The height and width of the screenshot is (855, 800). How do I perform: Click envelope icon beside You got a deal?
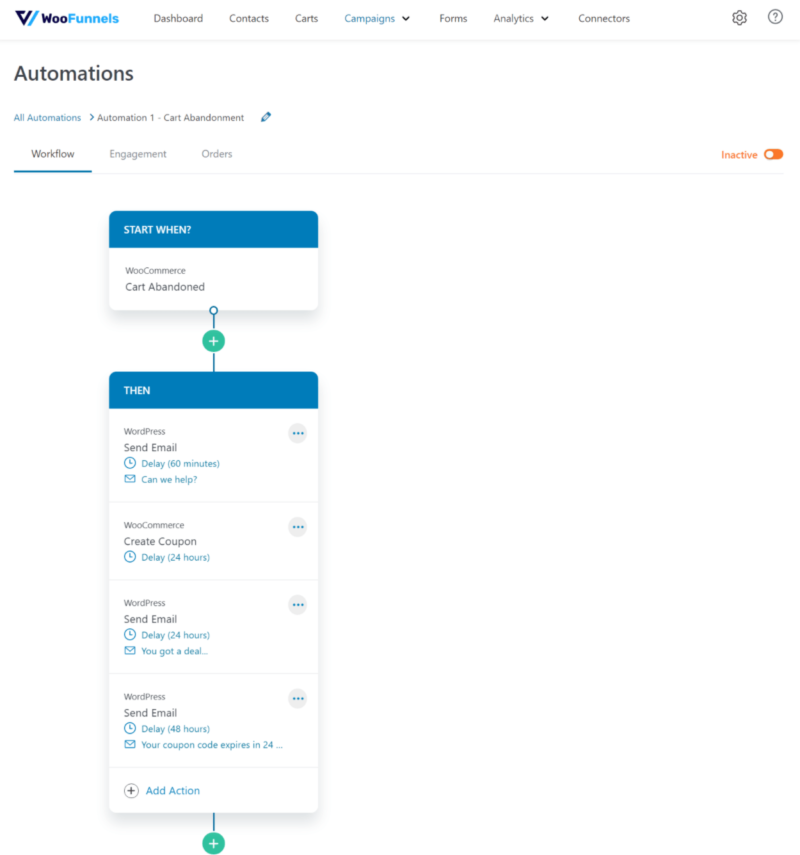[130, 651]
